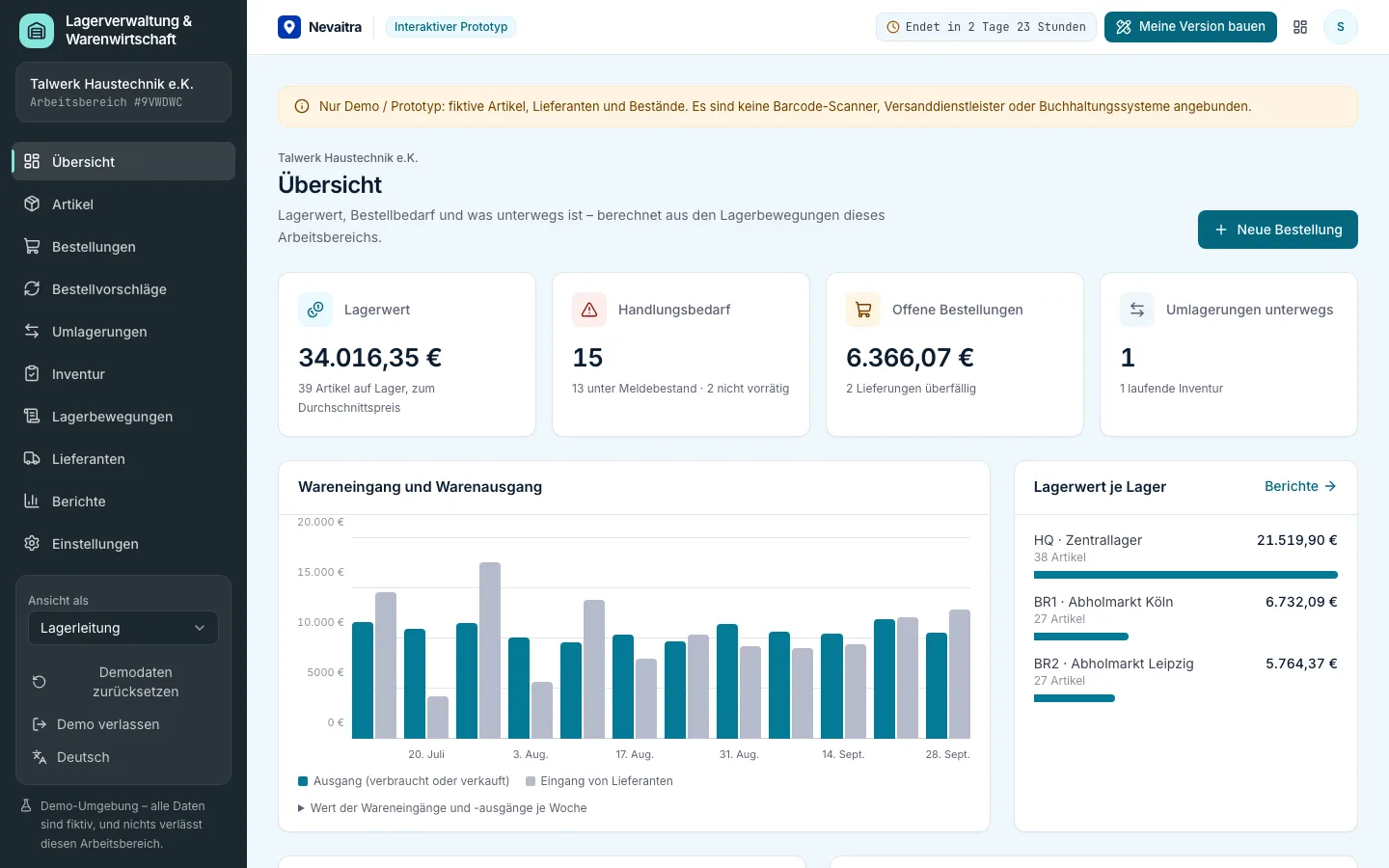Click the user avatar with letter S
Viewport: 1389px width, 868px height.
coord(1340,27)
